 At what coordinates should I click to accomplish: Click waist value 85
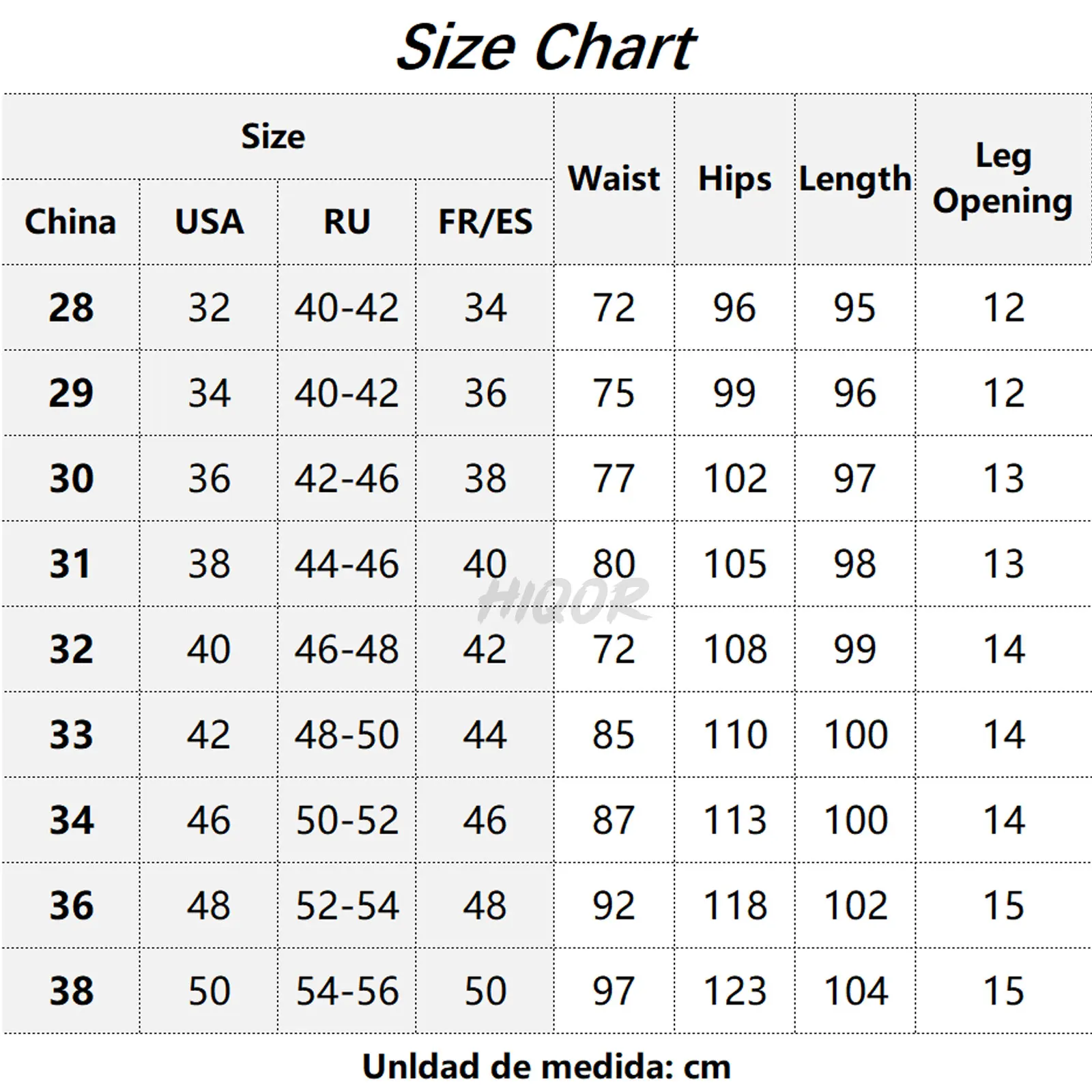point(614,735)
